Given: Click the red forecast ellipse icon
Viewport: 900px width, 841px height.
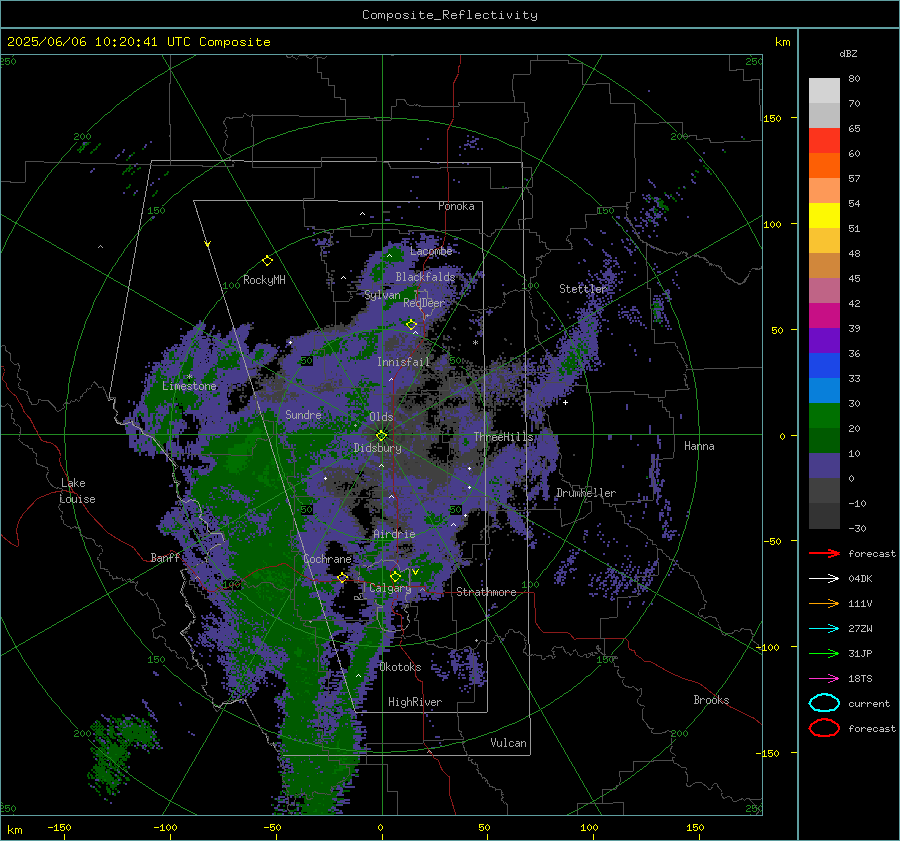Looking at the screenshot, I should coord(824,728).
